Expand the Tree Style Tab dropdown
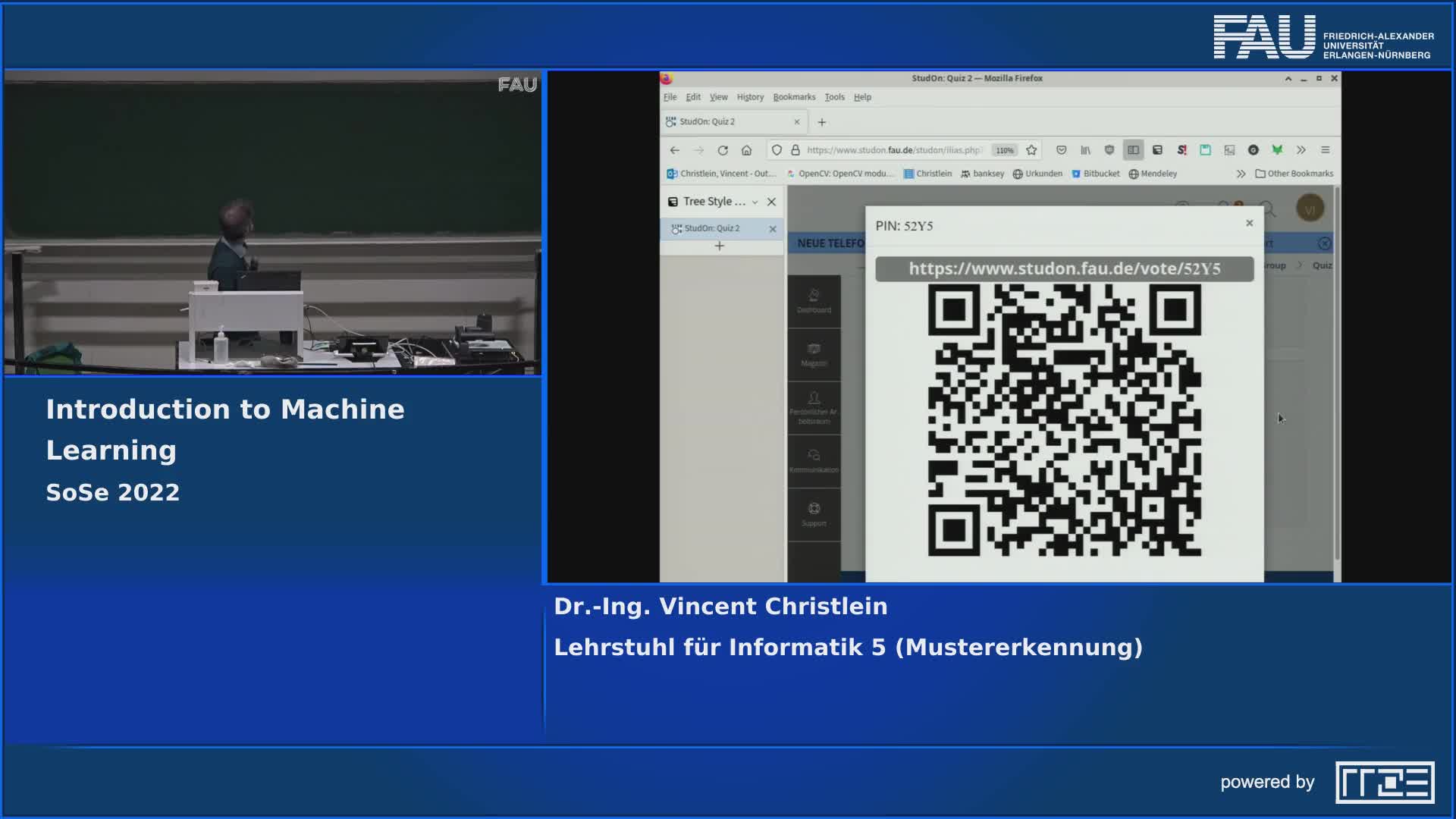Screen dimensions: 1456x819 tap(755, 201)
